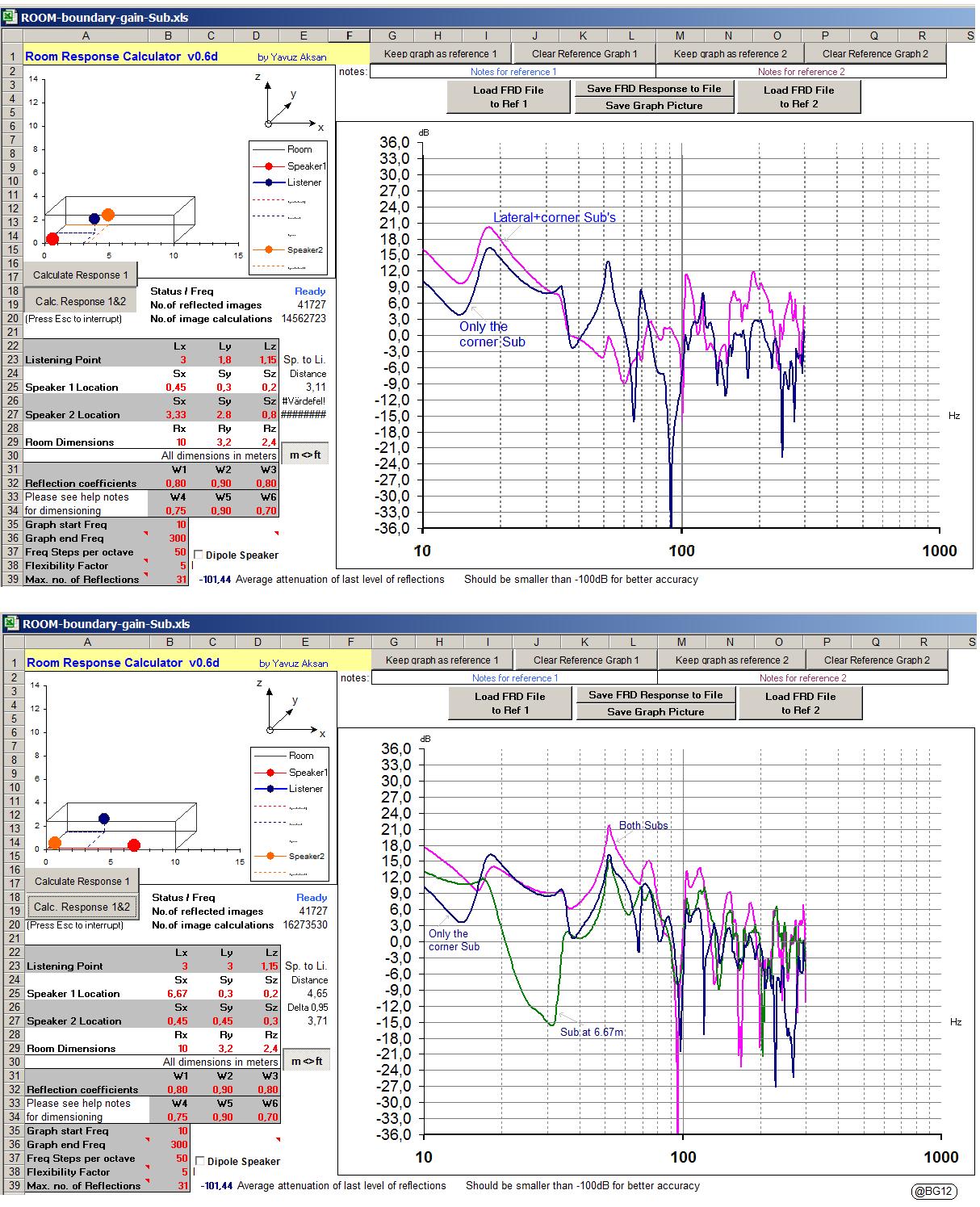
Task: Click 'Sub at 6.67m' label in bottom graph
Action: point(592,1032)
